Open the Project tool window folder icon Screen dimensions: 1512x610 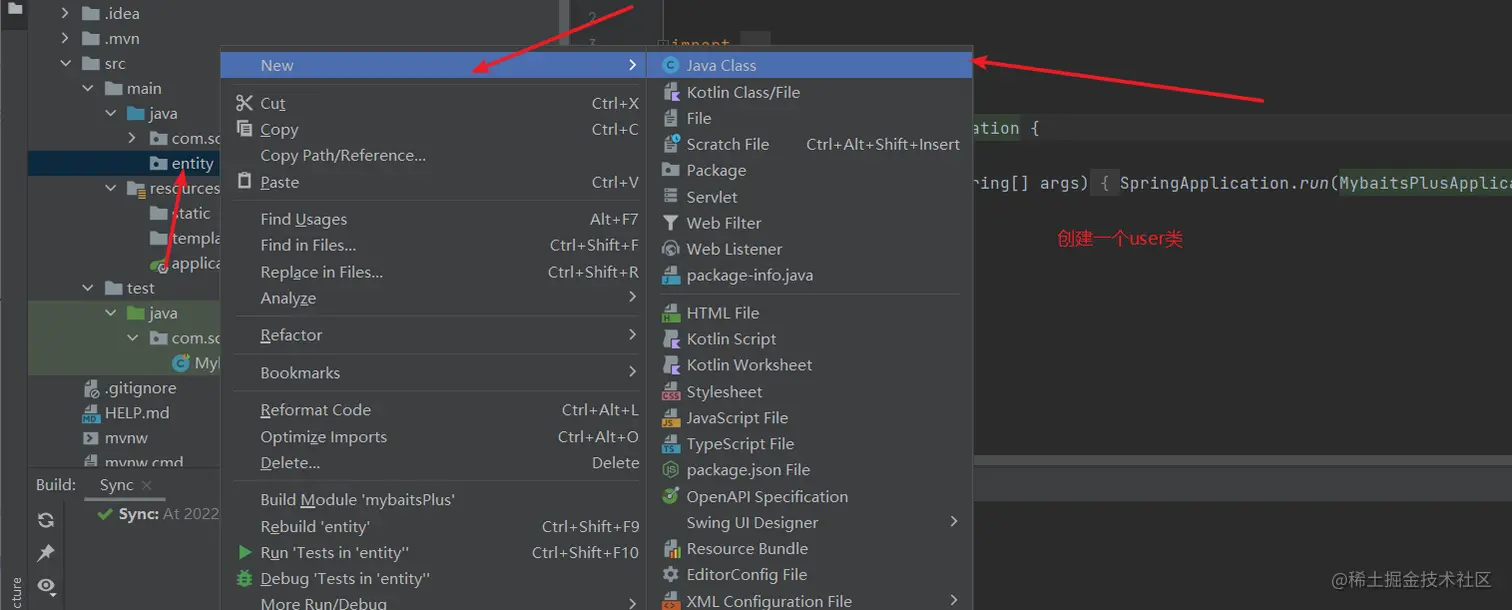click(x=14, y=9)
